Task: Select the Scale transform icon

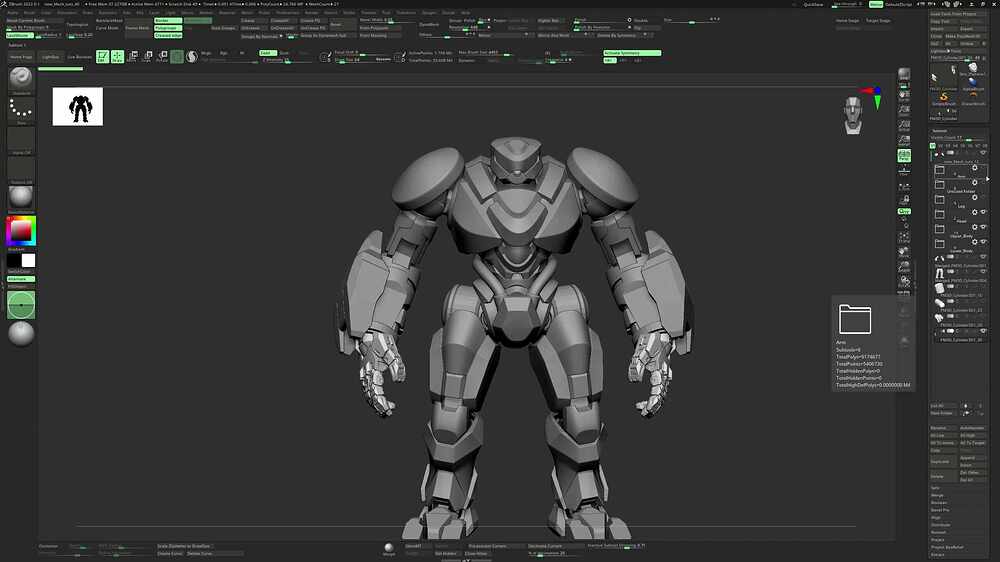Action: click(x=147, y=57)
